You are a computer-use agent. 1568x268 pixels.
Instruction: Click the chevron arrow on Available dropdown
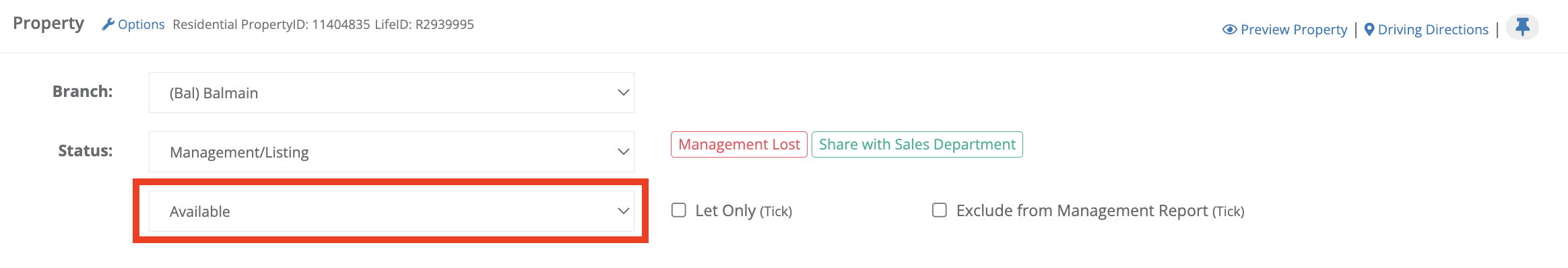(624, 211)
